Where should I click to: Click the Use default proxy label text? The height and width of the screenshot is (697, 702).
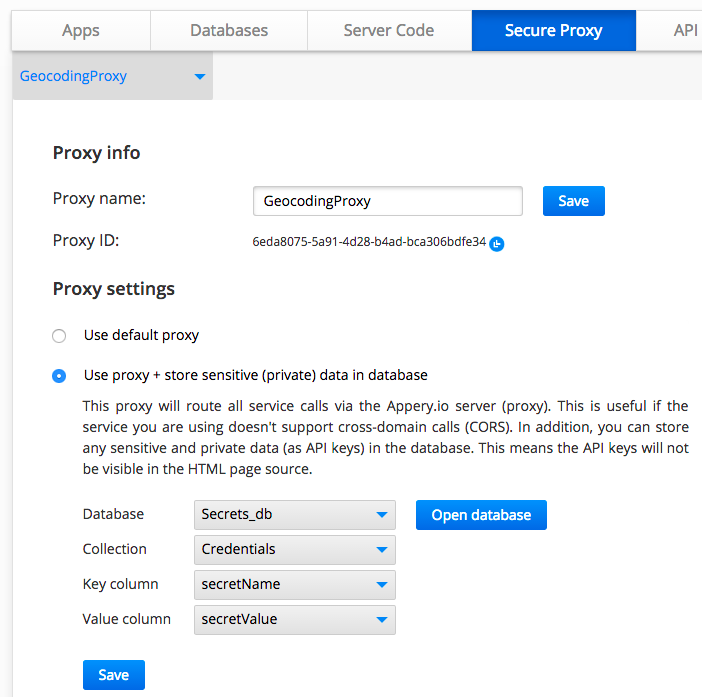tap(141, 335)
